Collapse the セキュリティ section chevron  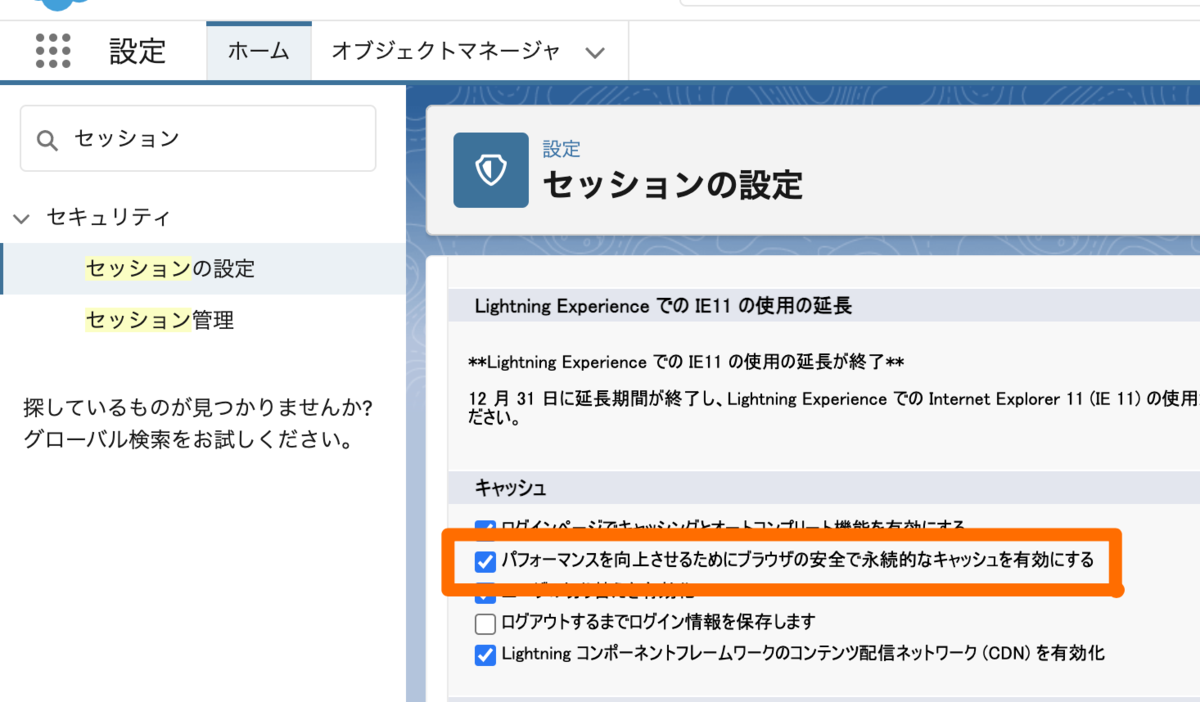click(x=21, y=218)
